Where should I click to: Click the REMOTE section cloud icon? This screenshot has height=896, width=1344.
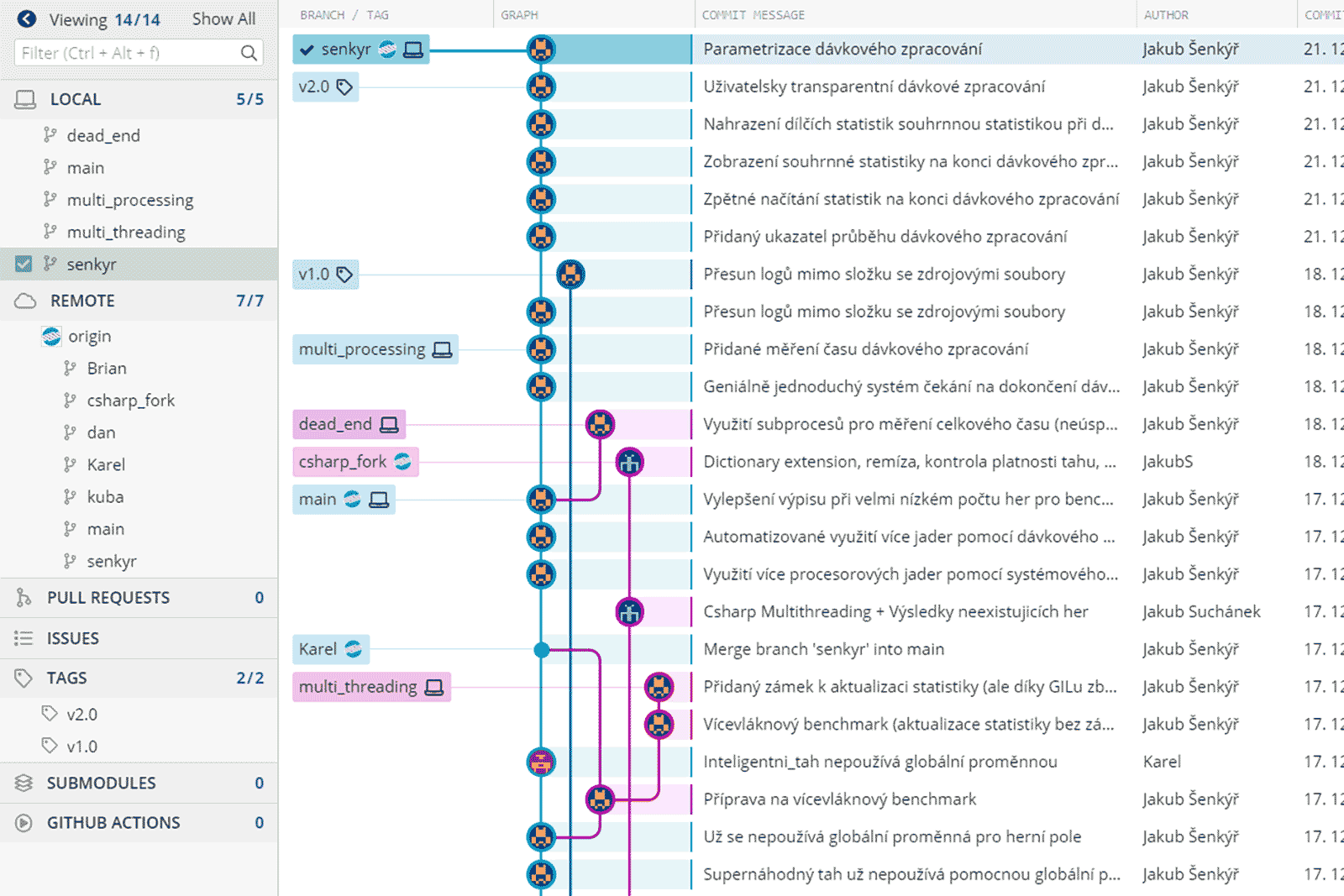tap(25, 301)
